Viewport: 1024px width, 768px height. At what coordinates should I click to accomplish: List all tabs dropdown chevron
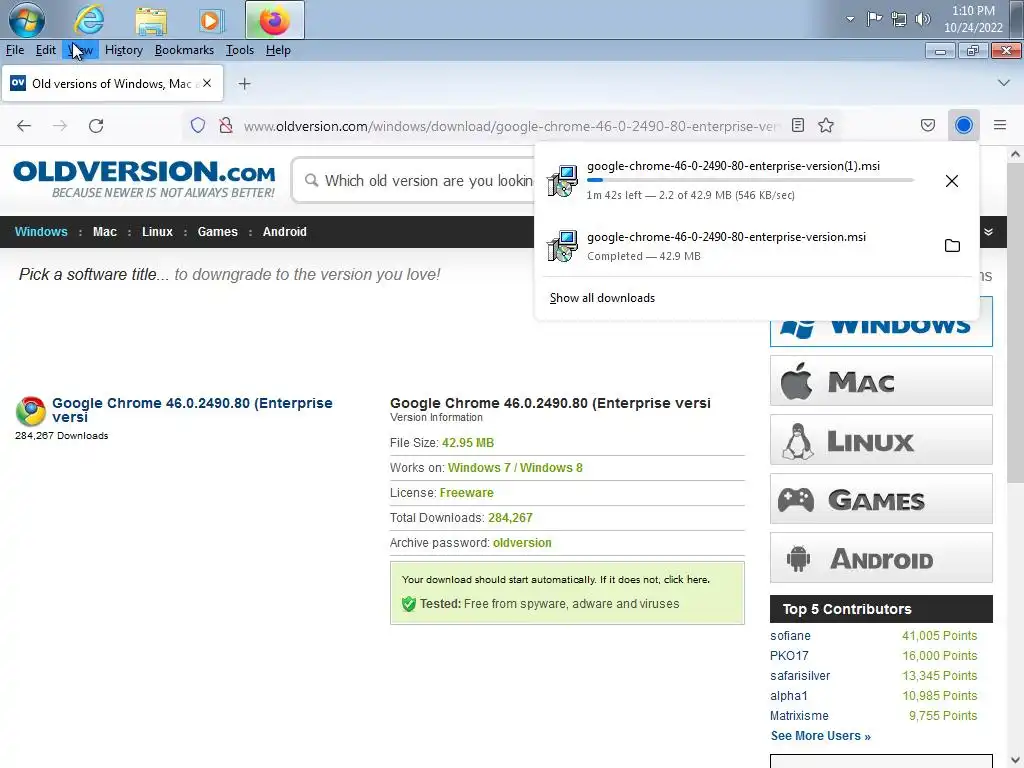tap(1004, 83)
